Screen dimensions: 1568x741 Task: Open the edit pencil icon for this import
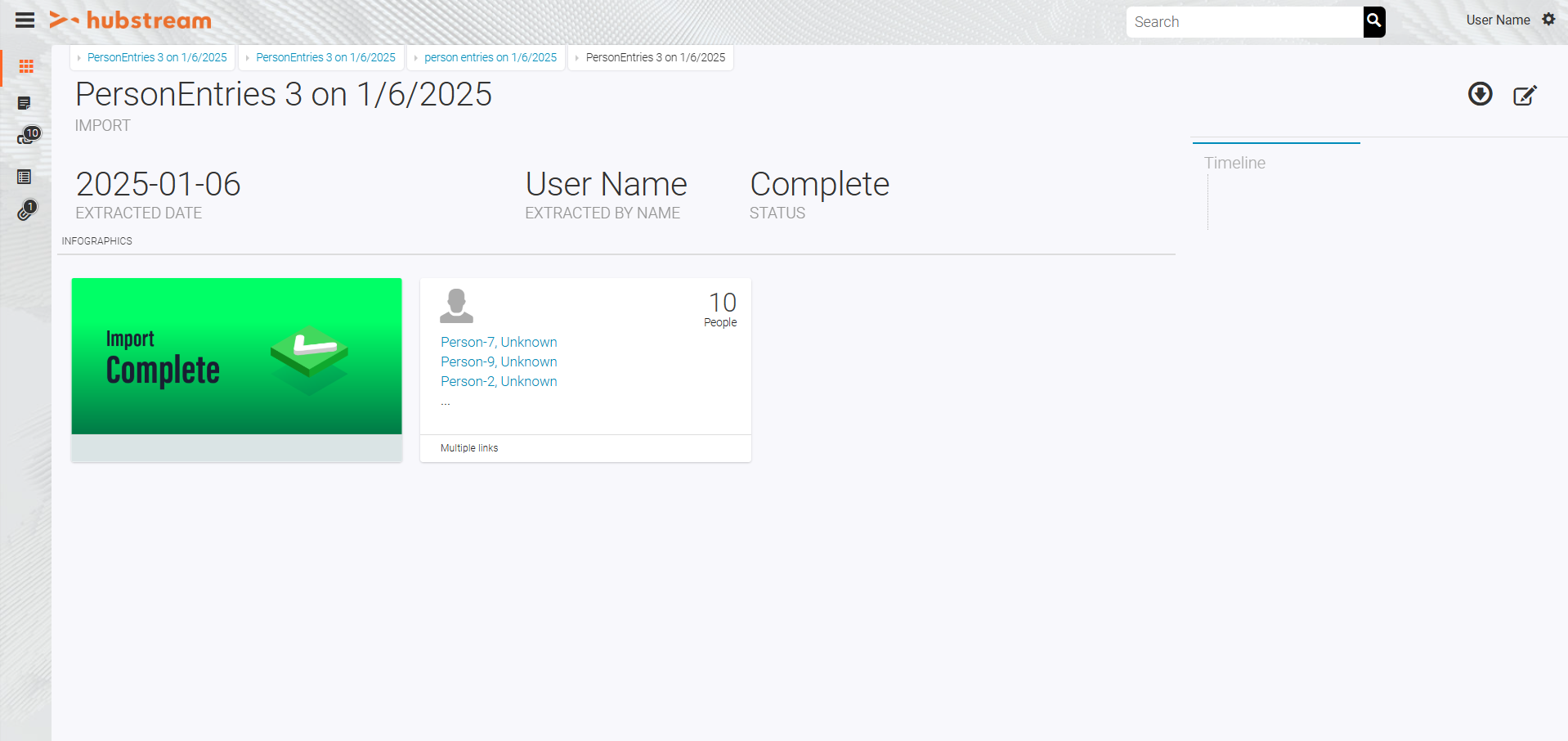coord(1525,96)
